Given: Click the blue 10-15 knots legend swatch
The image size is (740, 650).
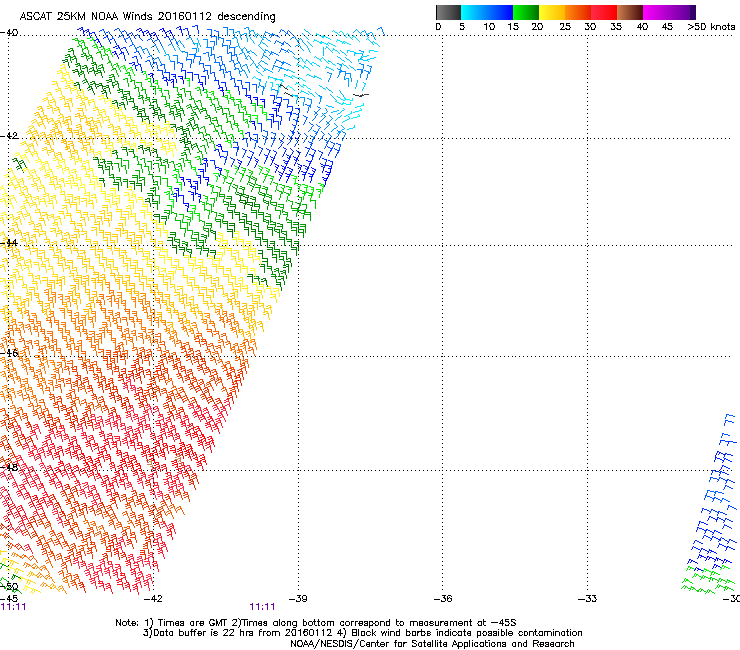Looking at the screenshot, I should point(500,12).
